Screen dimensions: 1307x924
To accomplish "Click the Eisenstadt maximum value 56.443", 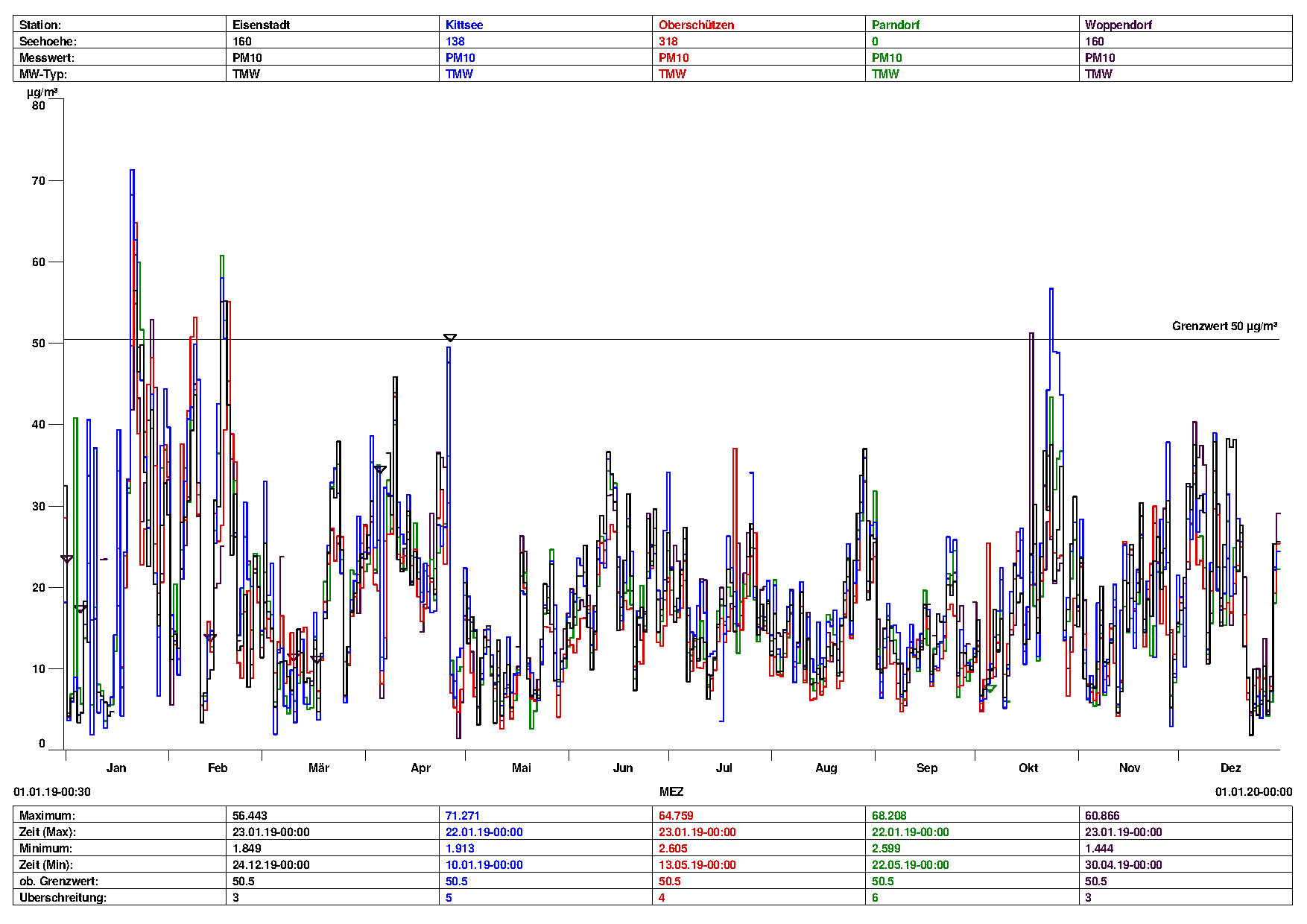I will tap(250, 816).
